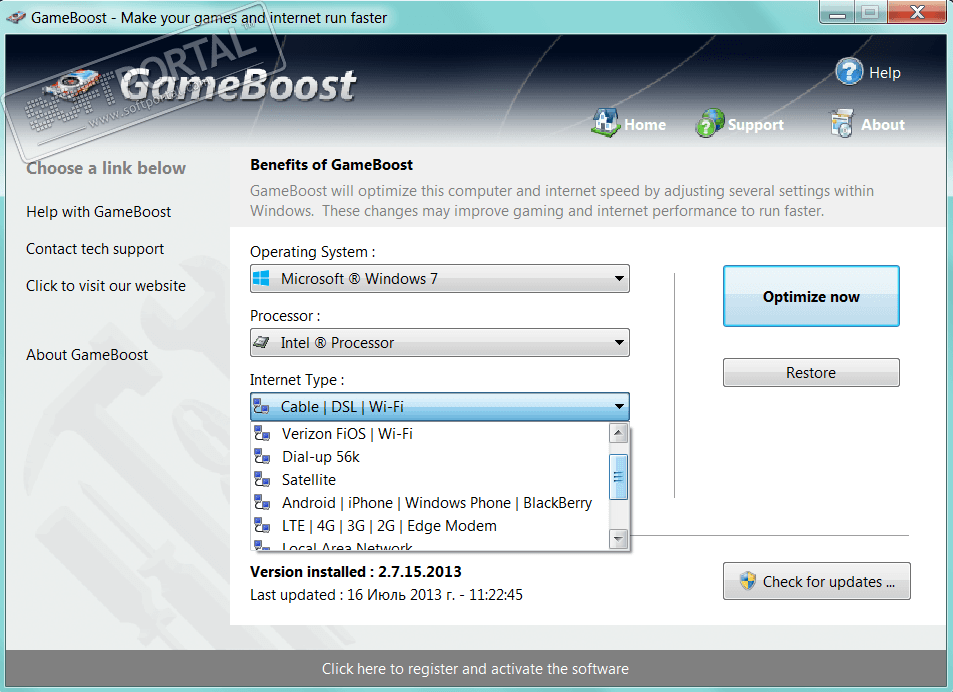The width and height of the screenshot is (953, 692).
Task: Click the network icon beside LTE | 4G
Action: click(262, 526)
